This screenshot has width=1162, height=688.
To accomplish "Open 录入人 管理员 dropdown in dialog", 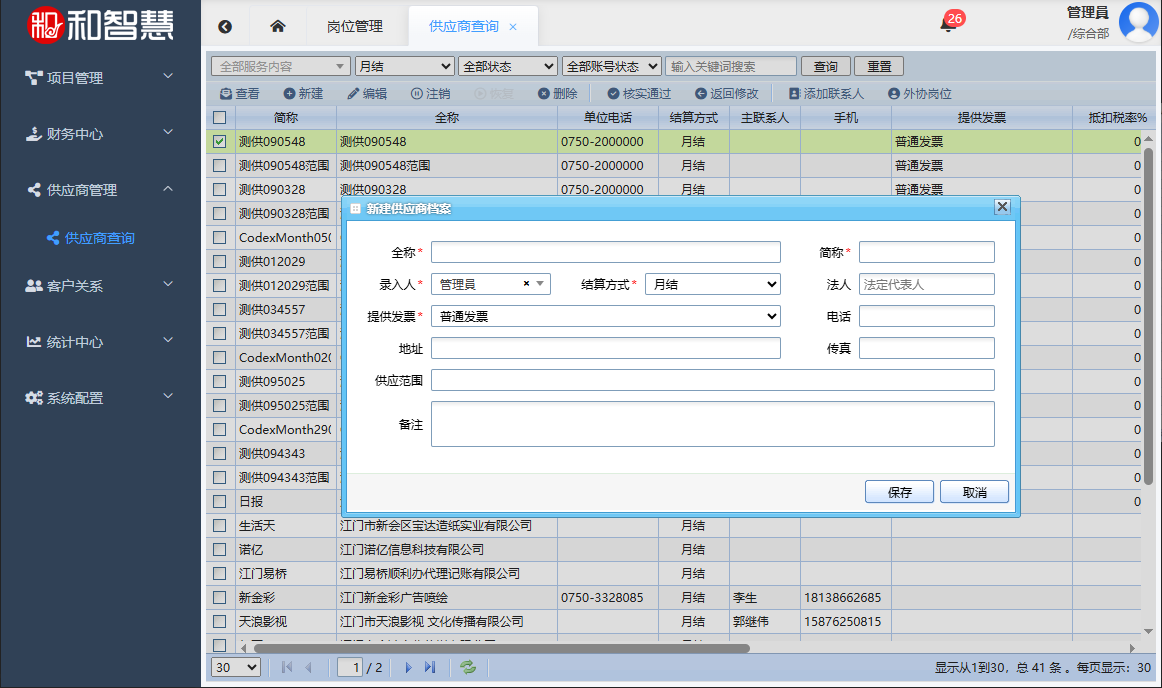I will point(491,284).
